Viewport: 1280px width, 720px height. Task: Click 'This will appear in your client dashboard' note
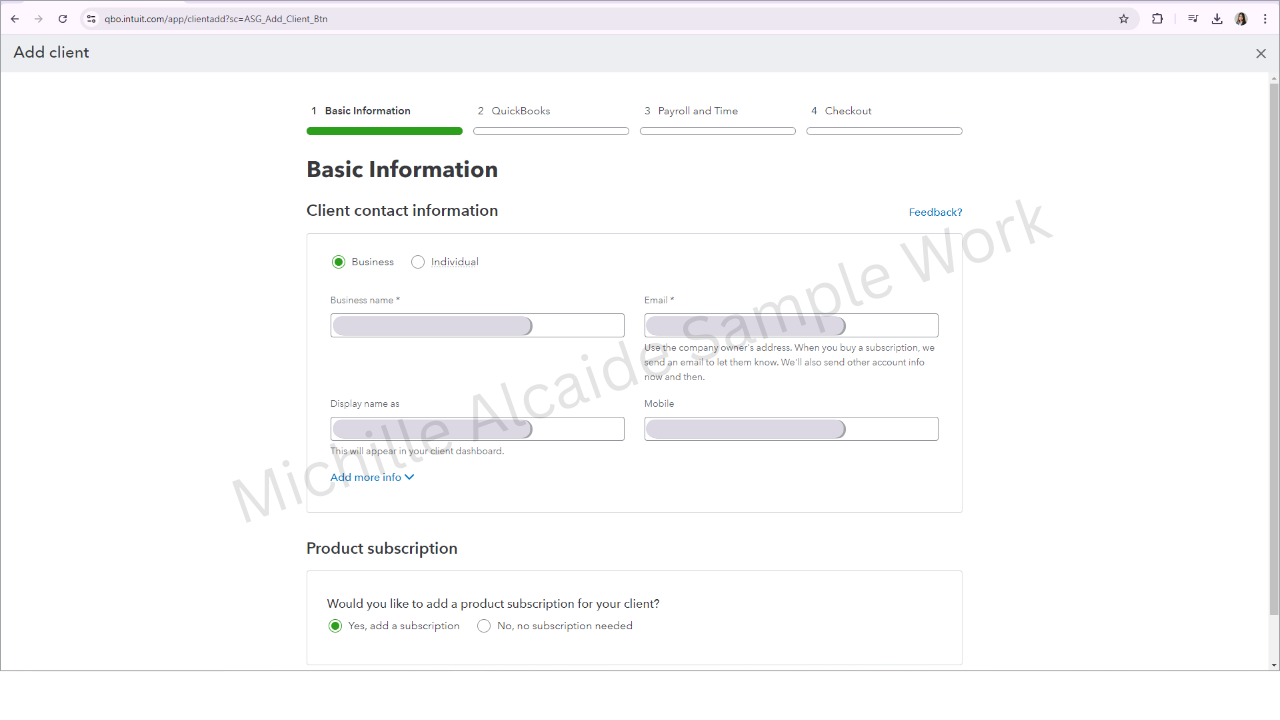point(417,451)
